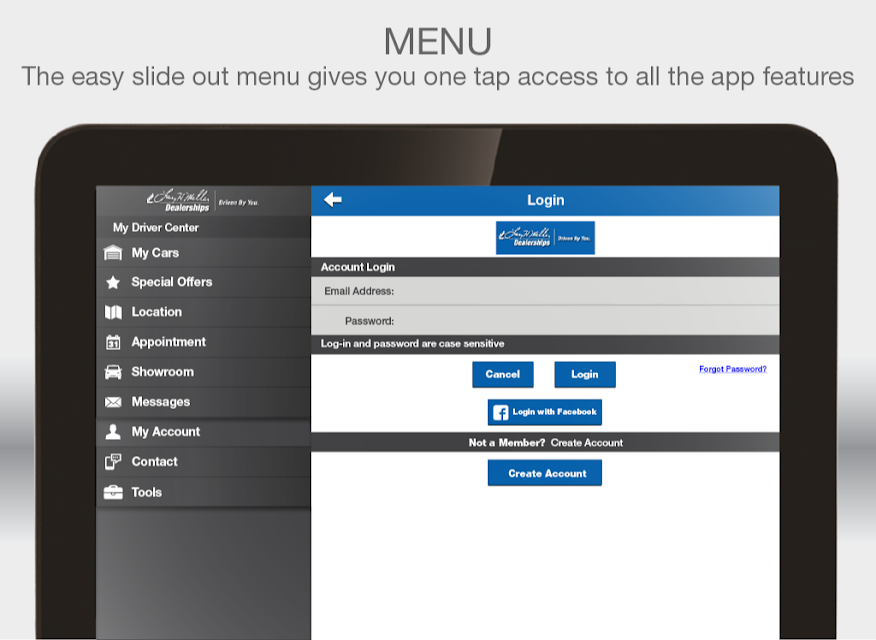The image size is (876, 640).
Task: Click the dealership logo above Account Login
Action: (545, 238)
